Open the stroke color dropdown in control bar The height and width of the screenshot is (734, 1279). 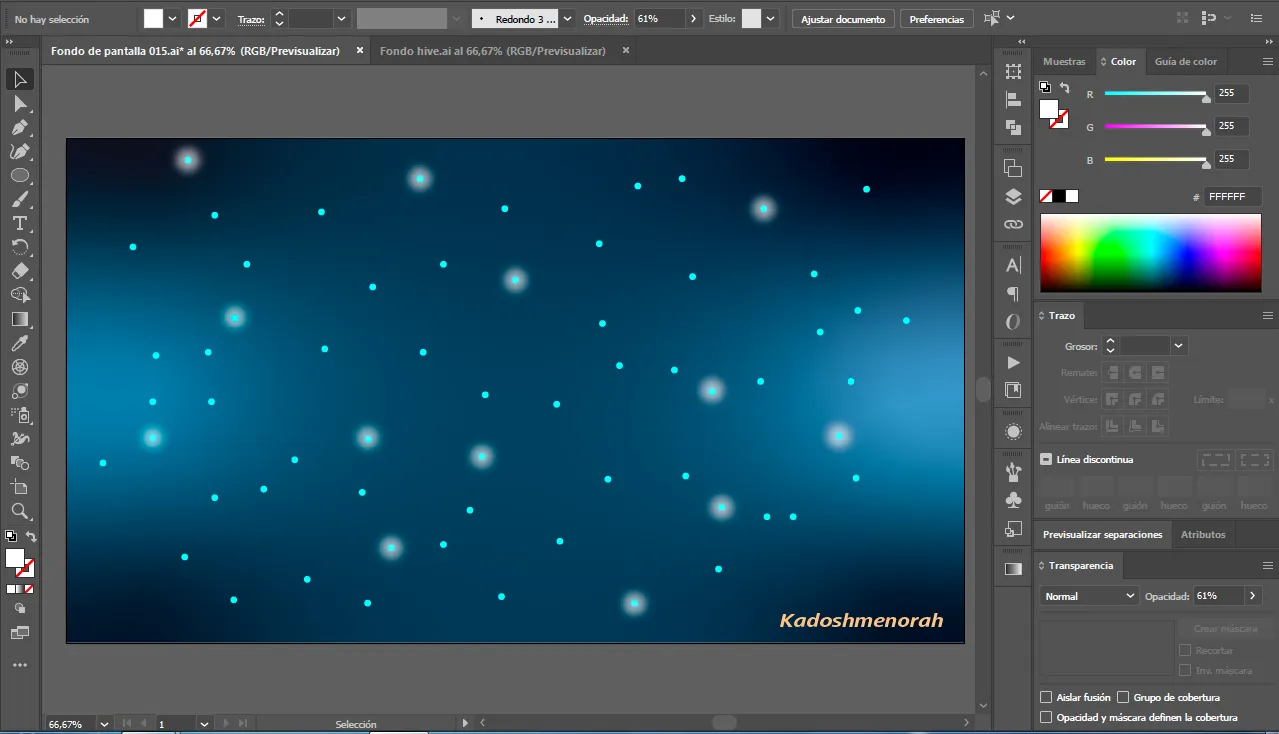[x=217, y=18]
